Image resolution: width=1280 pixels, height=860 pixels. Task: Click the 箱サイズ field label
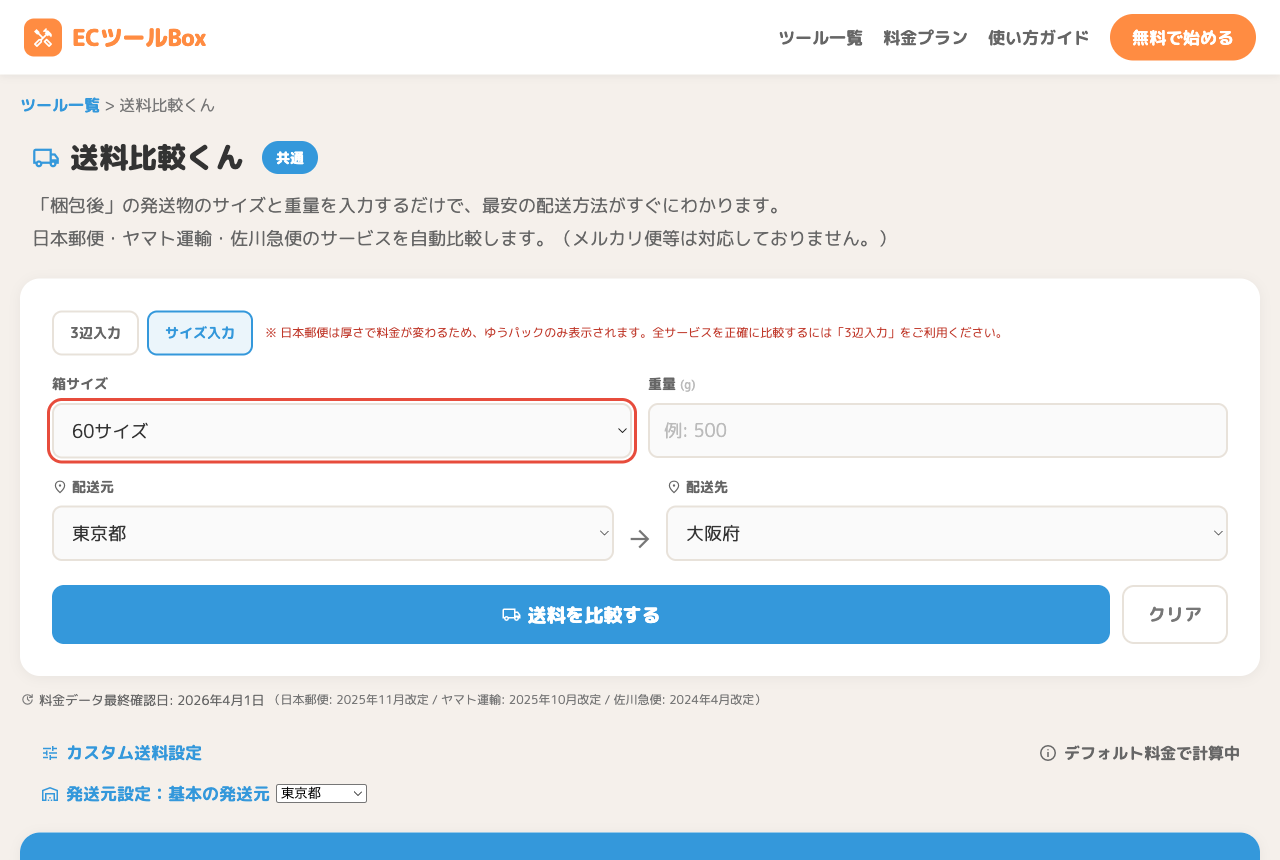(x=80, y=384)
